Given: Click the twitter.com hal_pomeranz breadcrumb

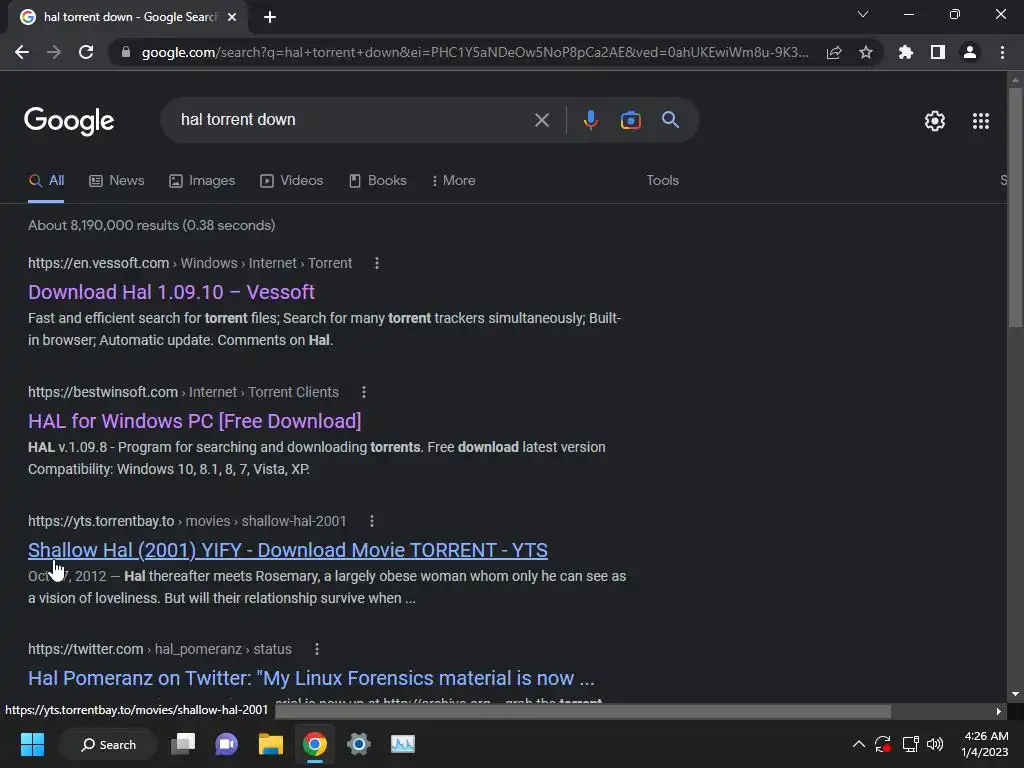Looking at the screenshot, I should (x=160, y=649).
